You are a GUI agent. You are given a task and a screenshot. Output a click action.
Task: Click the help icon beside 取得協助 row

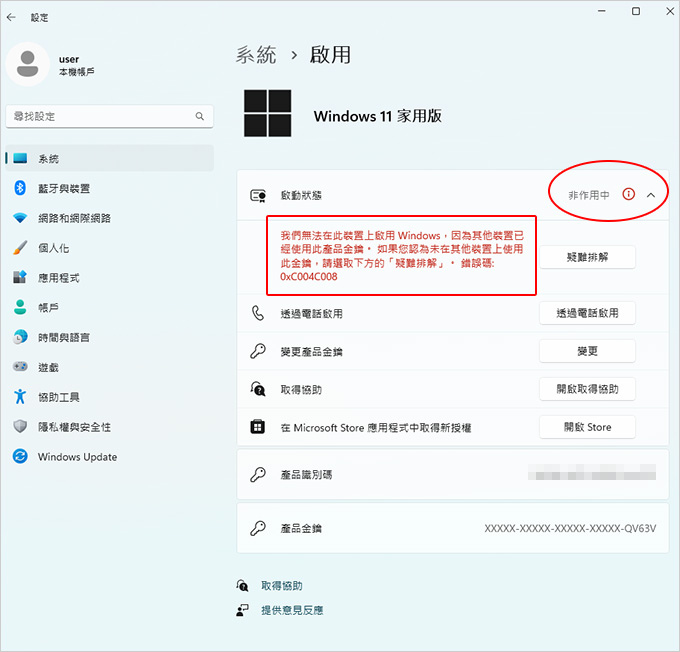tap(258, 389)
